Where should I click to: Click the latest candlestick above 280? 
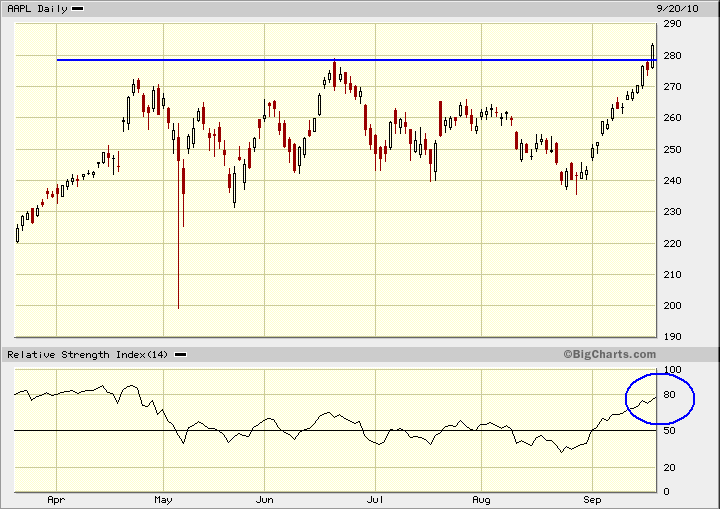[652, 56]
